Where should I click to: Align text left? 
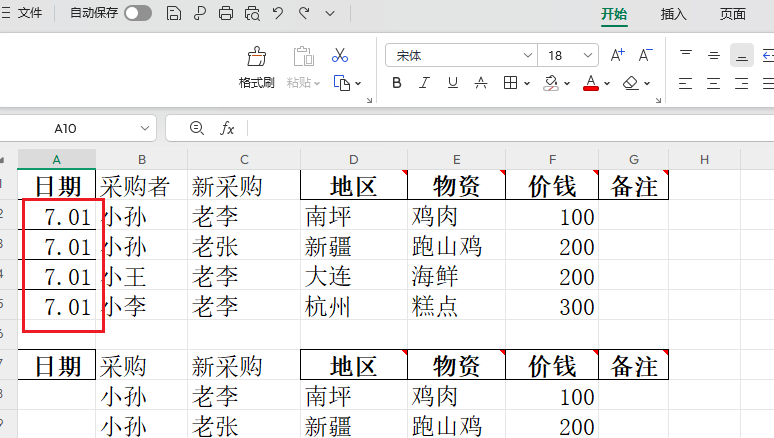685,83
